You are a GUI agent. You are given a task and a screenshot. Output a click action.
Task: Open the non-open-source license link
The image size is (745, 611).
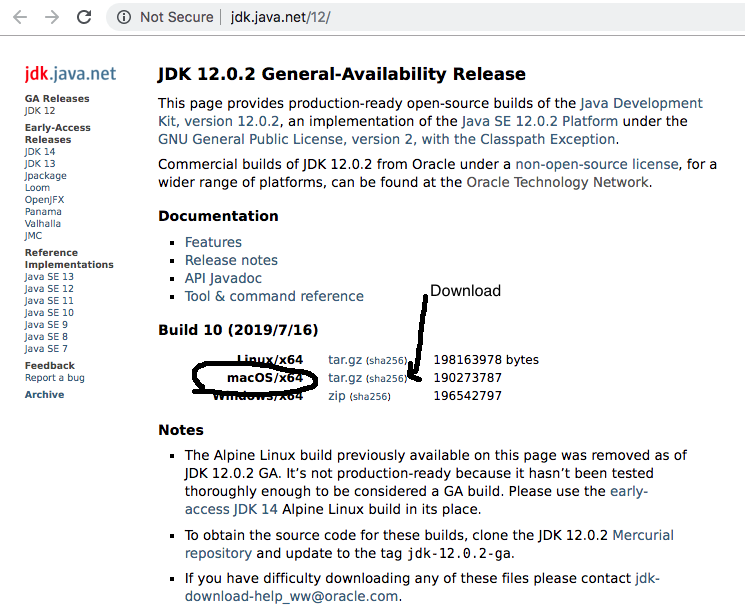click(x=597, y=164)
